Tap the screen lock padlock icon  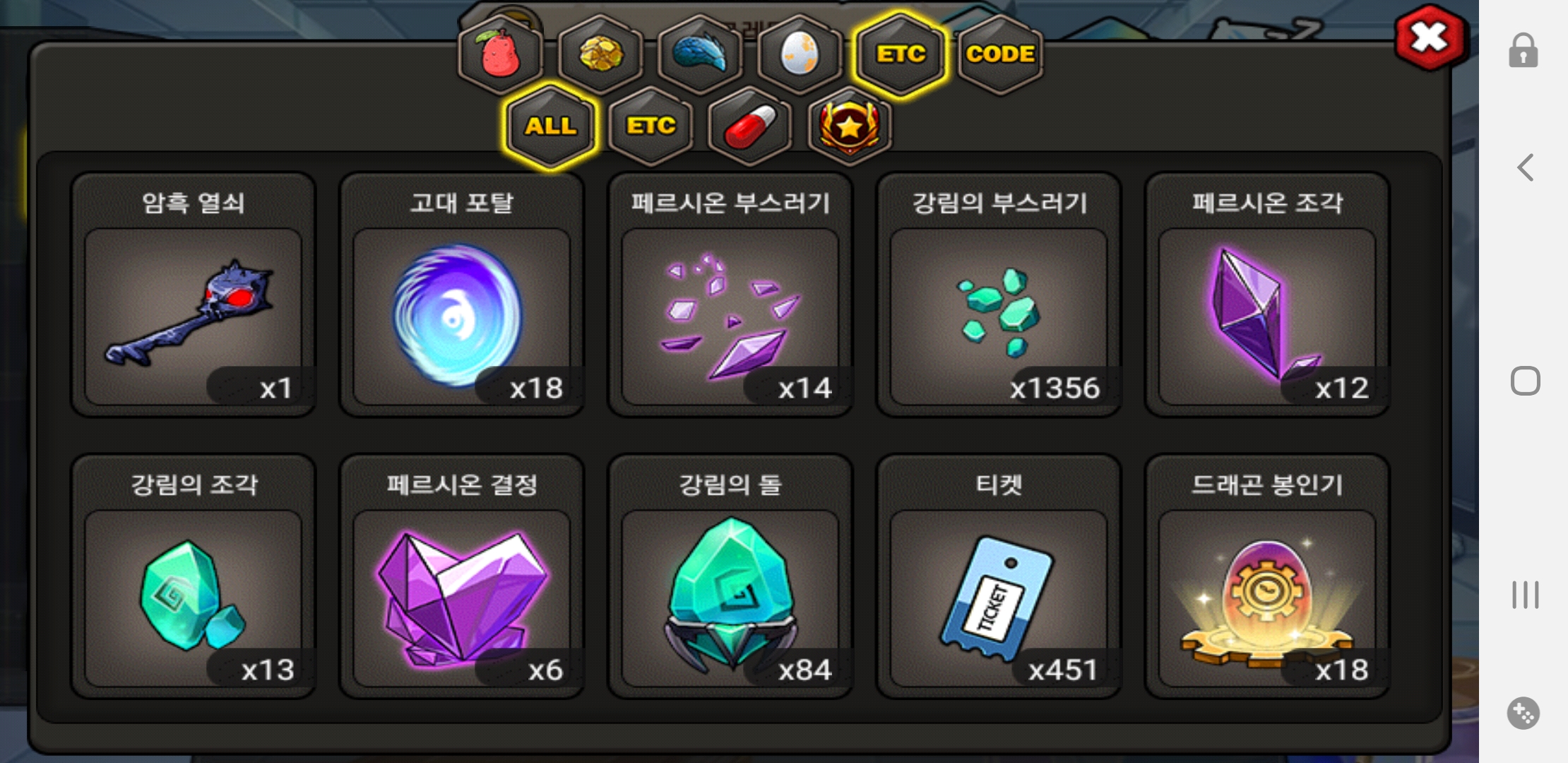click(1524, 50)
